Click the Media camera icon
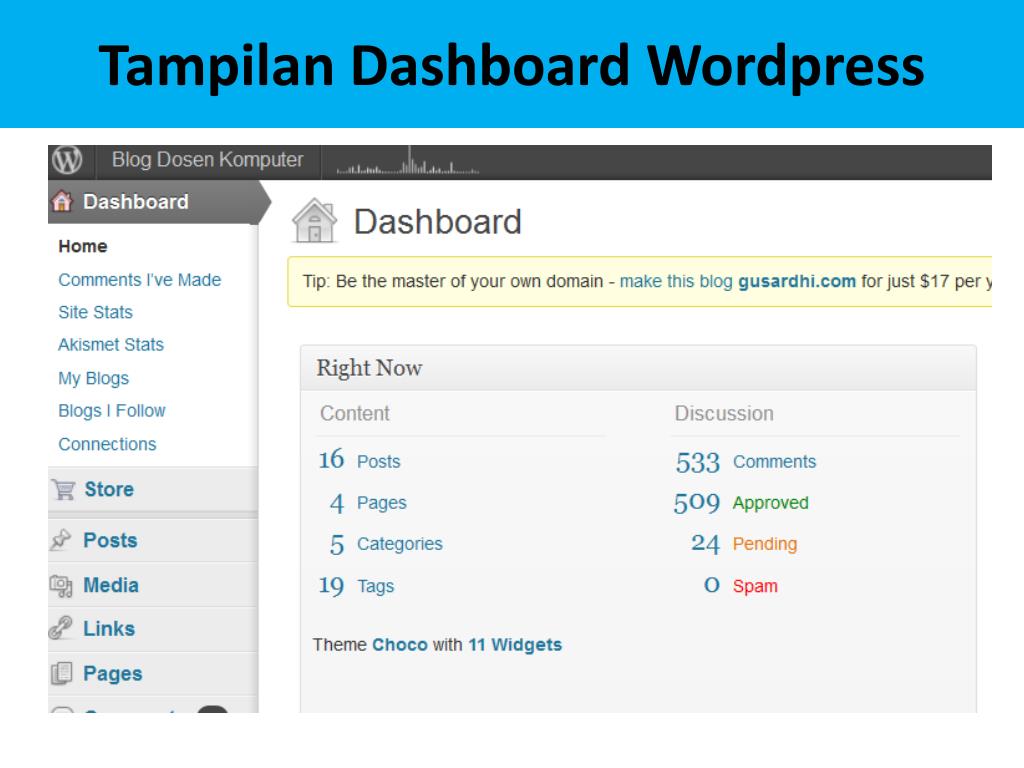 click(x=61, y=585)
